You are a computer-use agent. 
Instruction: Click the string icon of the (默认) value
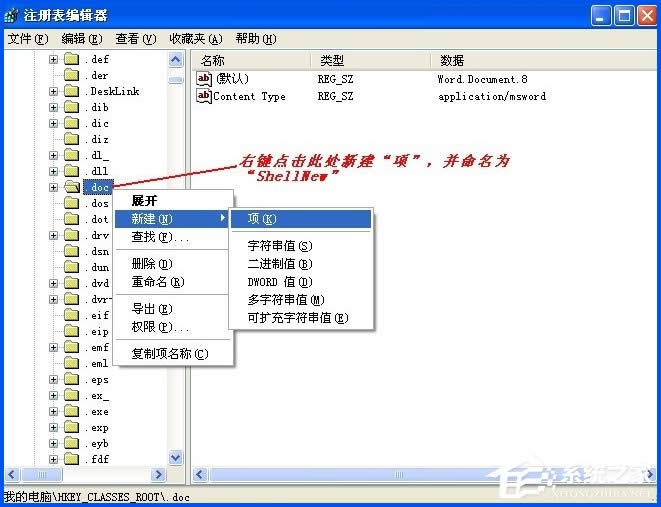[204, 79]
